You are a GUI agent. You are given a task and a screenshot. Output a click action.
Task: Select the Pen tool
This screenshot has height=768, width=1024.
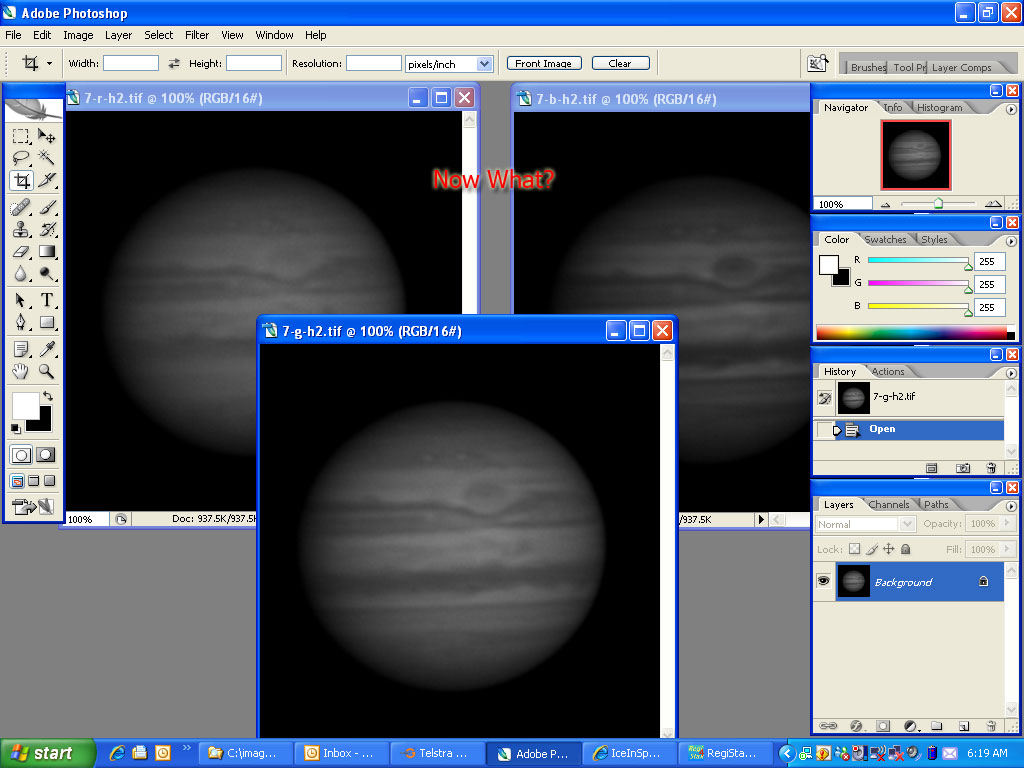click(21, 323)
